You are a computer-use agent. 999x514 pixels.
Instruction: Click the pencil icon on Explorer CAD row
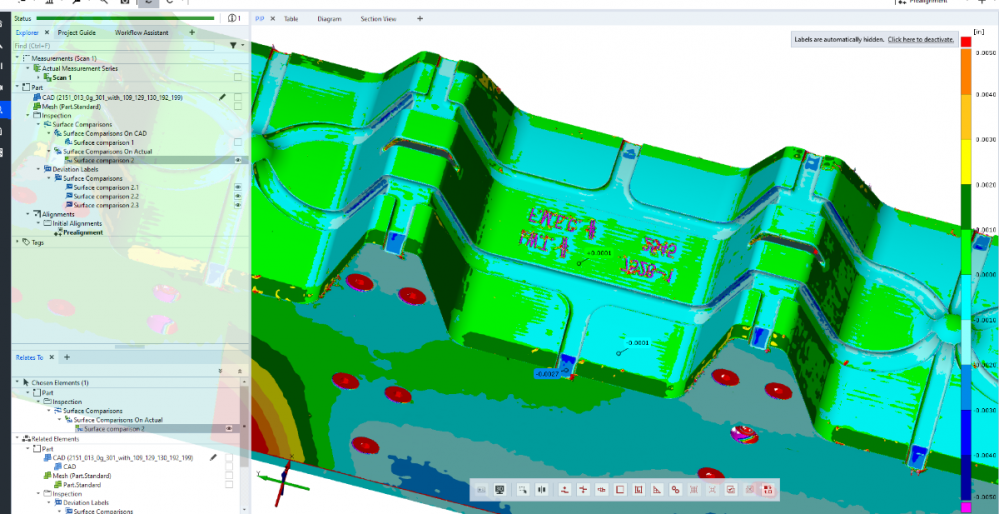point(222,97)
